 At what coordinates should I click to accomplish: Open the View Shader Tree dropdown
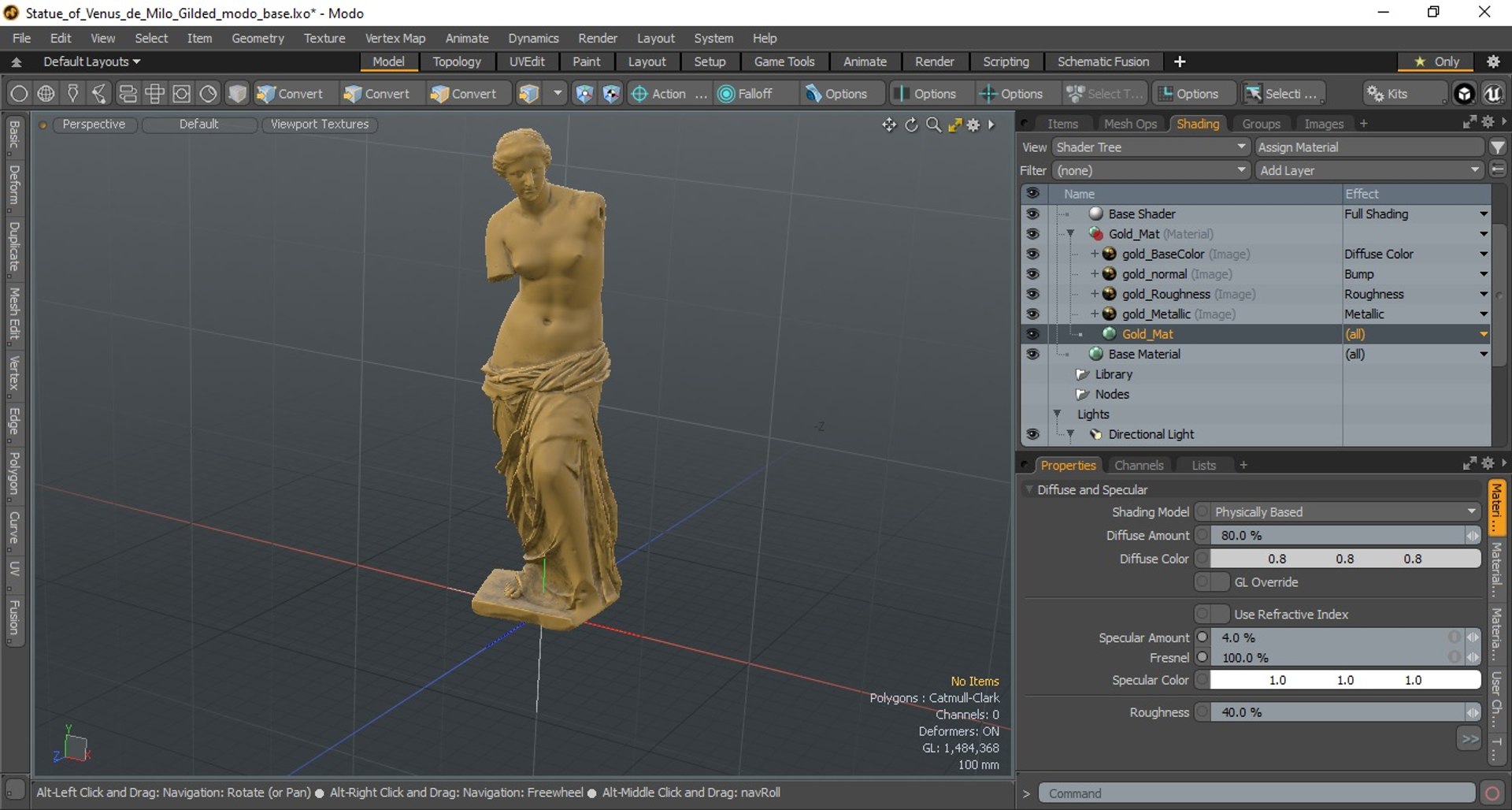pos(1151,147)
